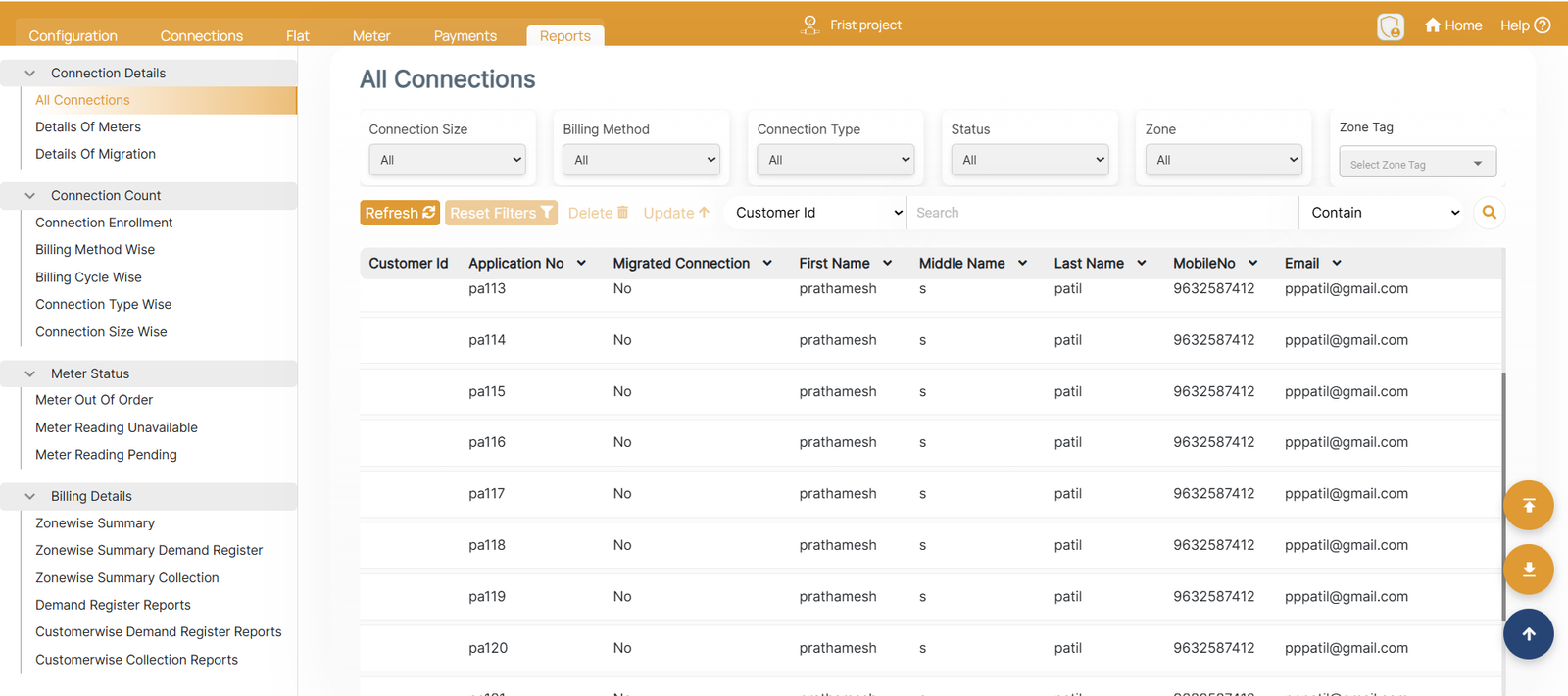Click the Delete button

pyautogui.click(x=598, y=213)
